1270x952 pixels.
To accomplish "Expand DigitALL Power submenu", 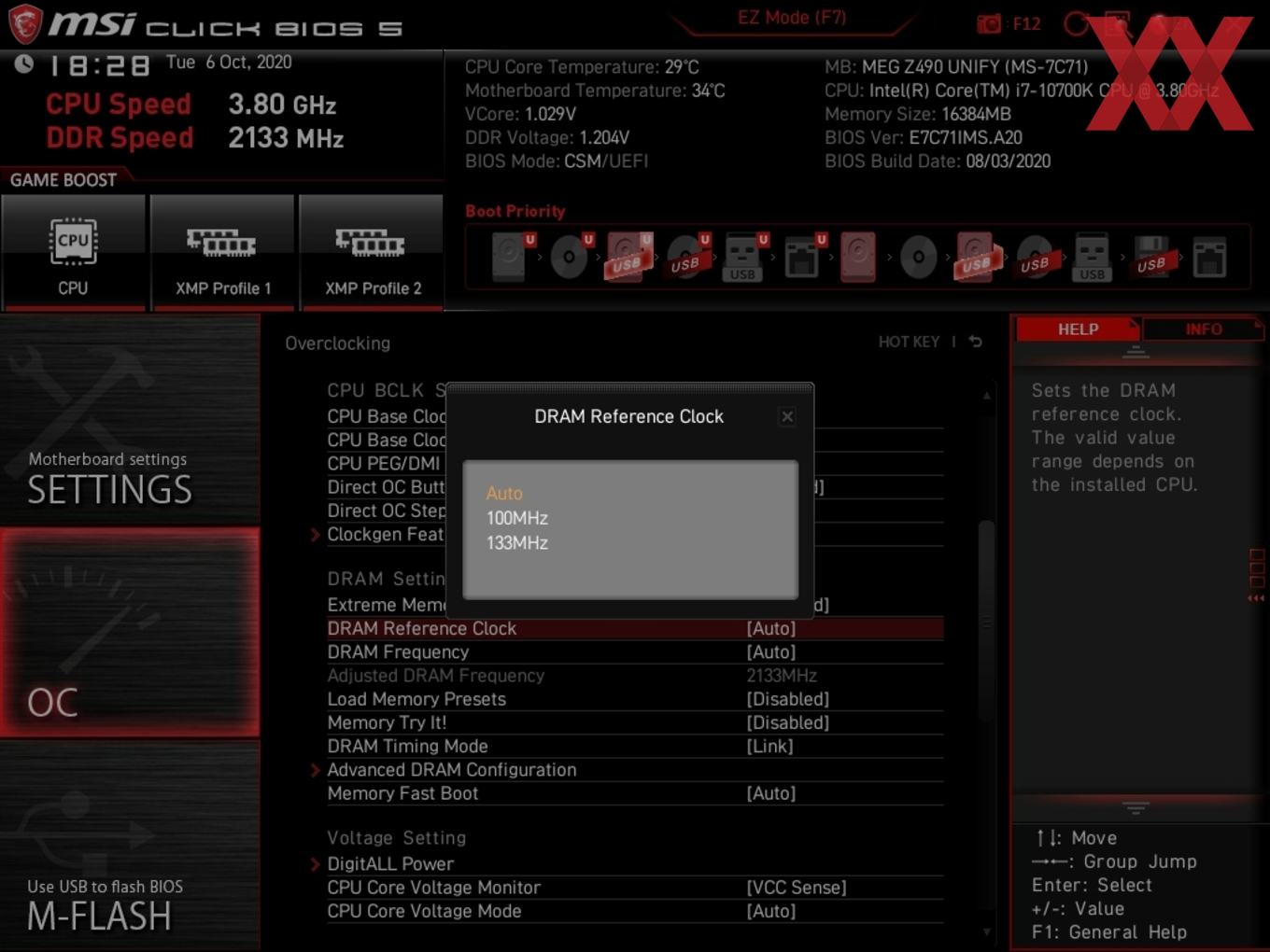I will point(390,864).
